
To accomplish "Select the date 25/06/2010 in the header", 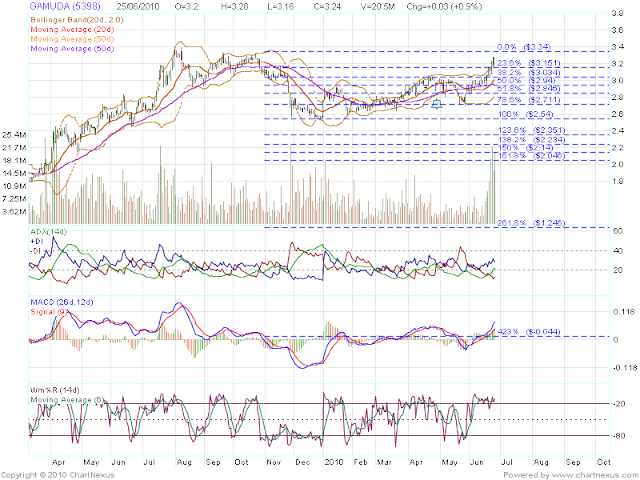I will click(x=138, y=7).
